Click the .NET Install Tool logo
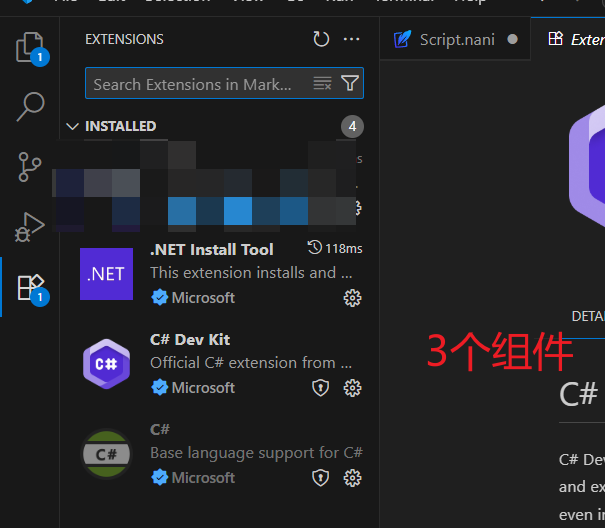 [x=106, y=274]
